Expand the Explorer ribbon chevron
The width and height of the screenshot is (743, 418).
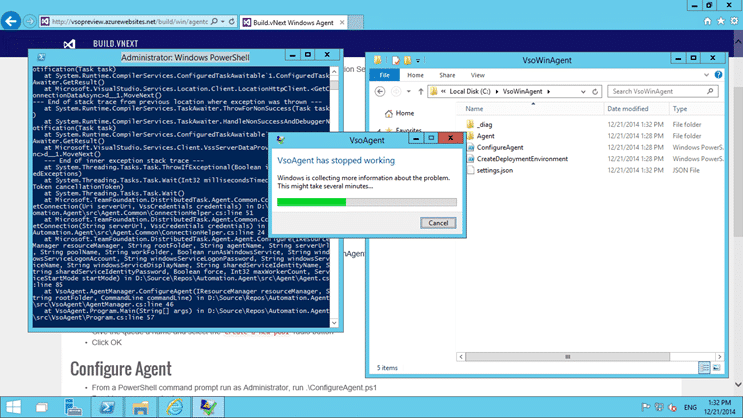click(706, 75)
